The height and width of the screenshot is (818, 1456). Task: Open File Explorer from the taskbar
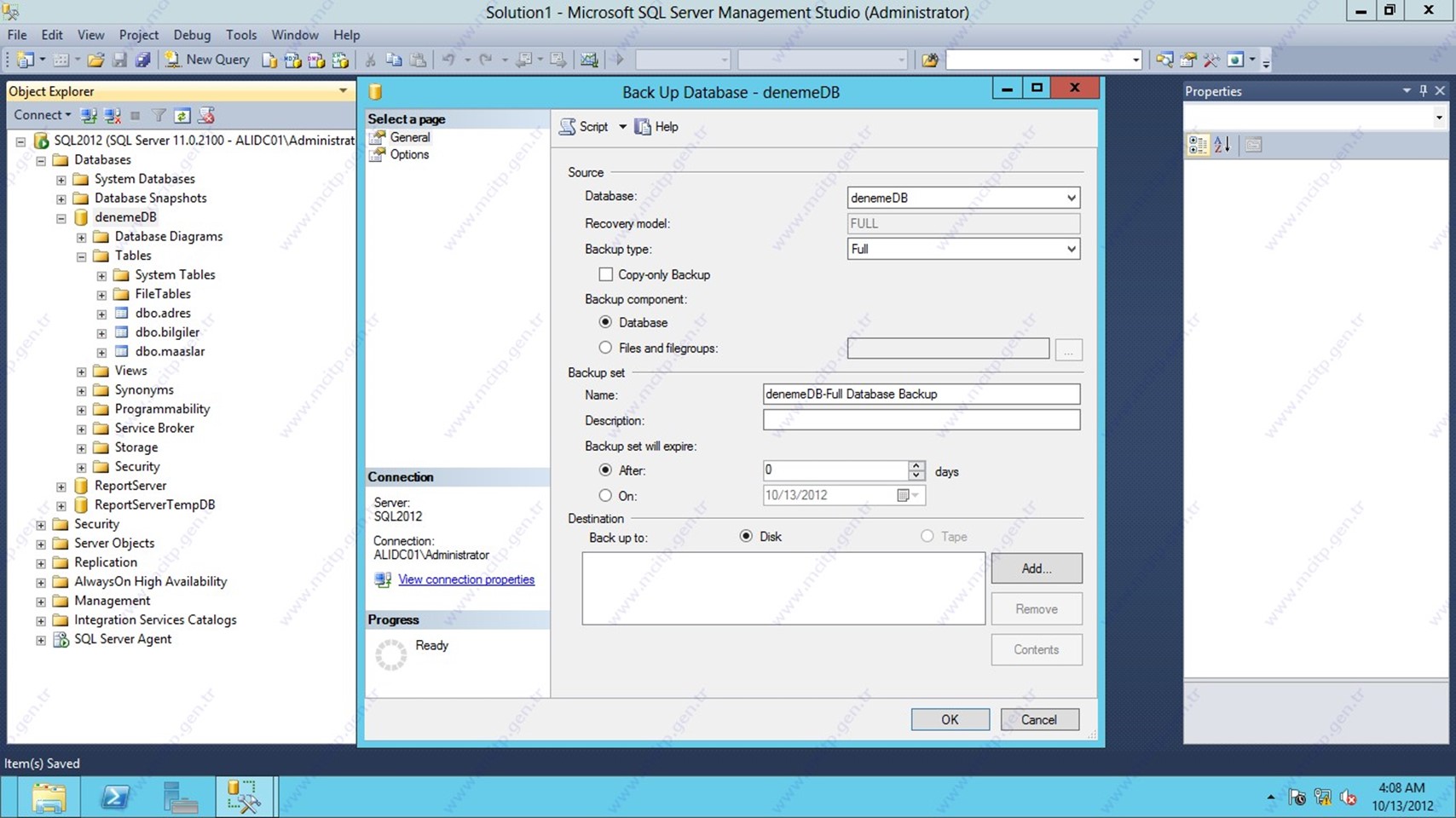click(x=49, y=798)
